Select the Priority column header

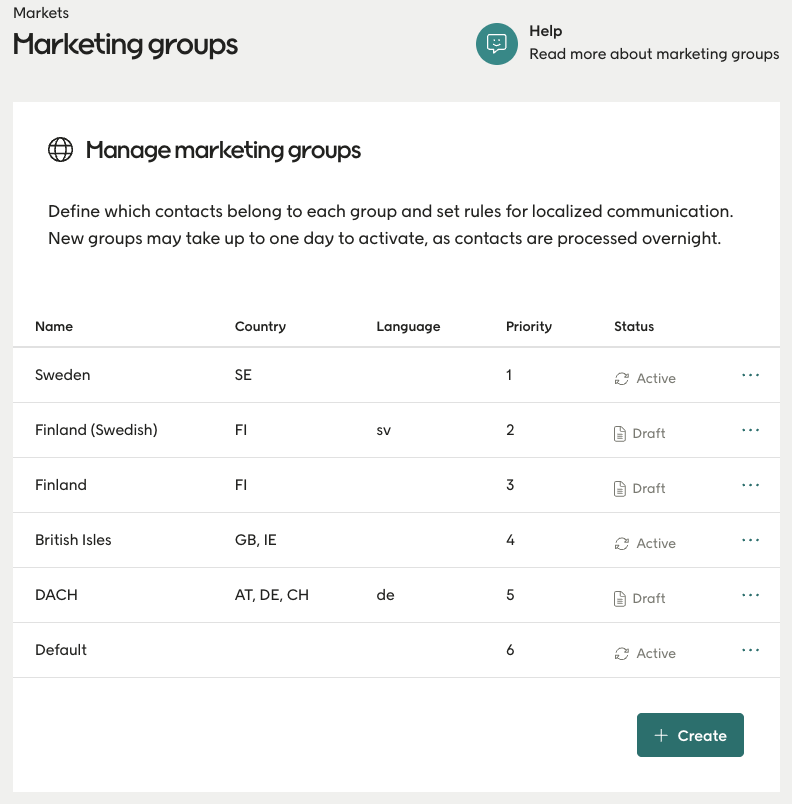tap(528, 326)
